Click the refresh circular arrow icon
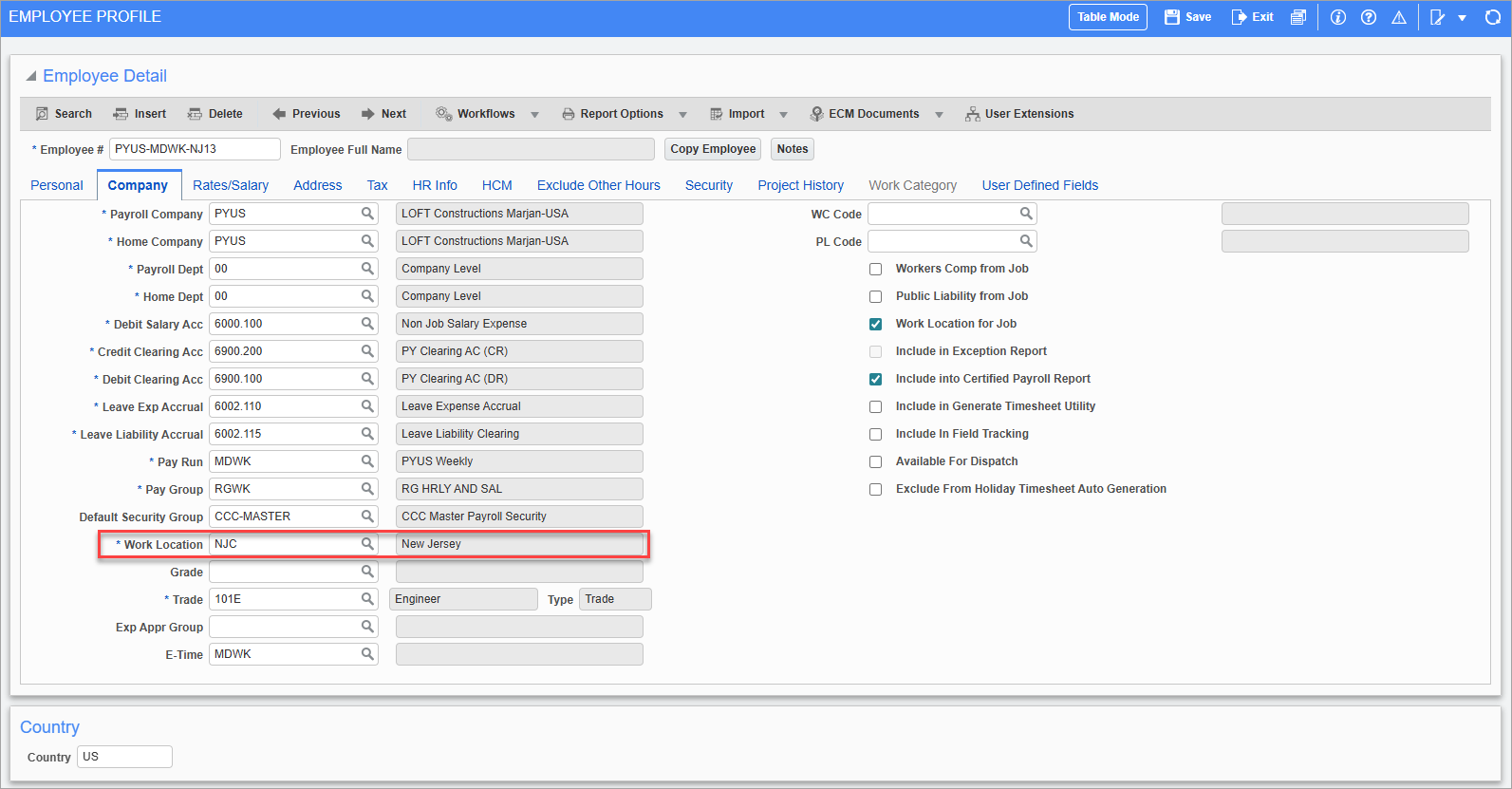1512x789 pixels. coord(1493,17)
